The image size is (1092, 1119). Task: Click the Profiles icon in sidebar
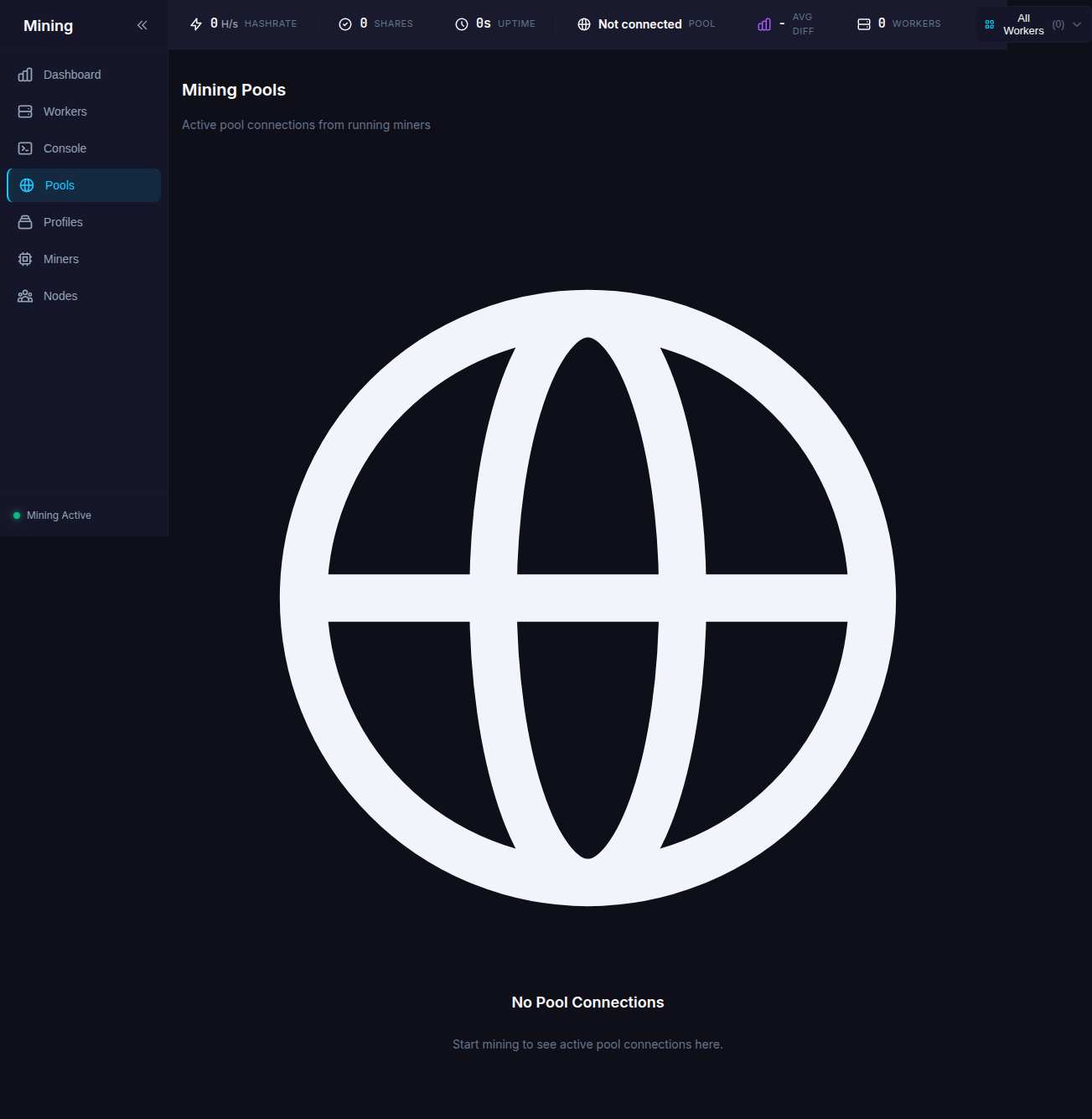coord(25,222)
